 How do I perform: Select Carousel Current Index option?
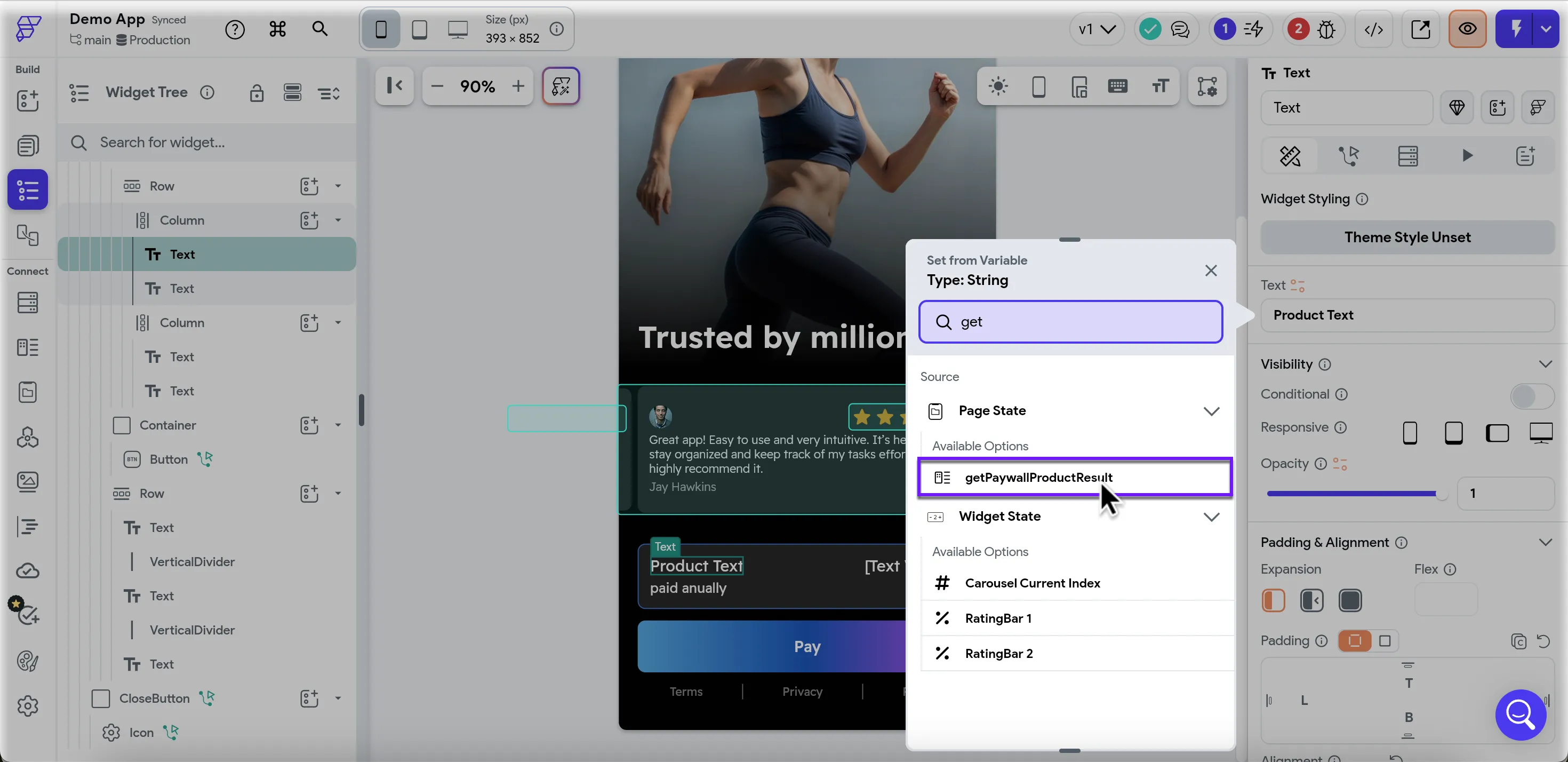coord(1033,584)
